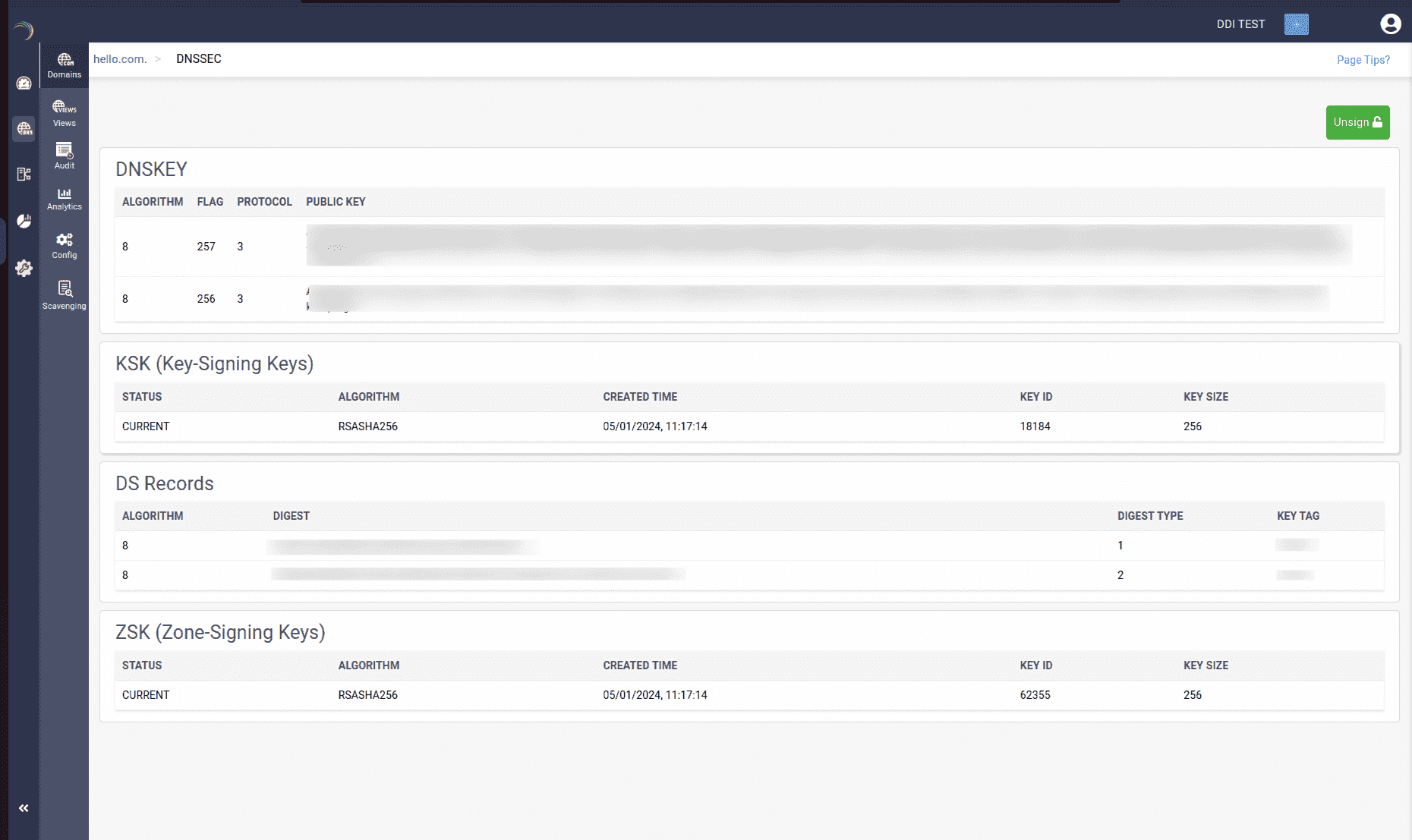
Task: Open the wrench settings icon
Action: (24, 268)
